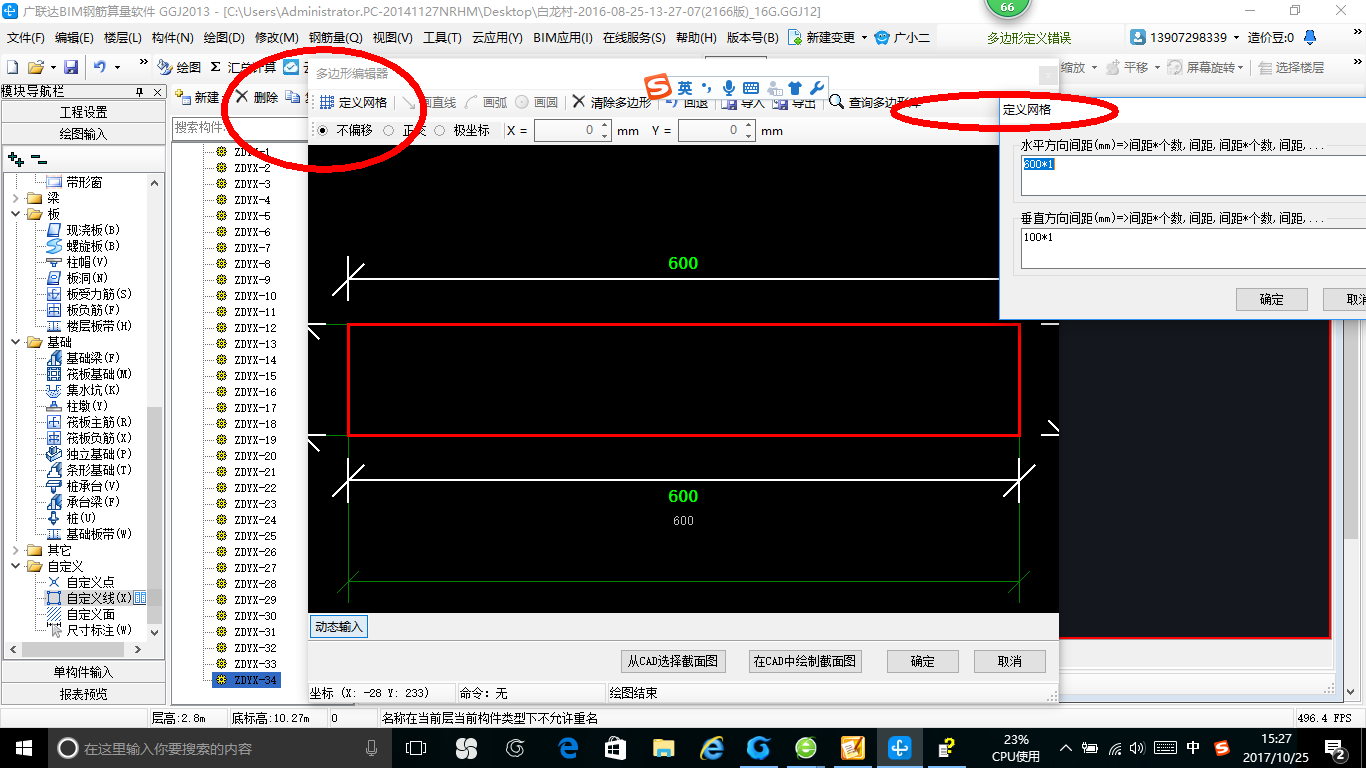Click the Undo arrow icon
This screenshot has width=1366, height=768.
(x=100, y=67)
